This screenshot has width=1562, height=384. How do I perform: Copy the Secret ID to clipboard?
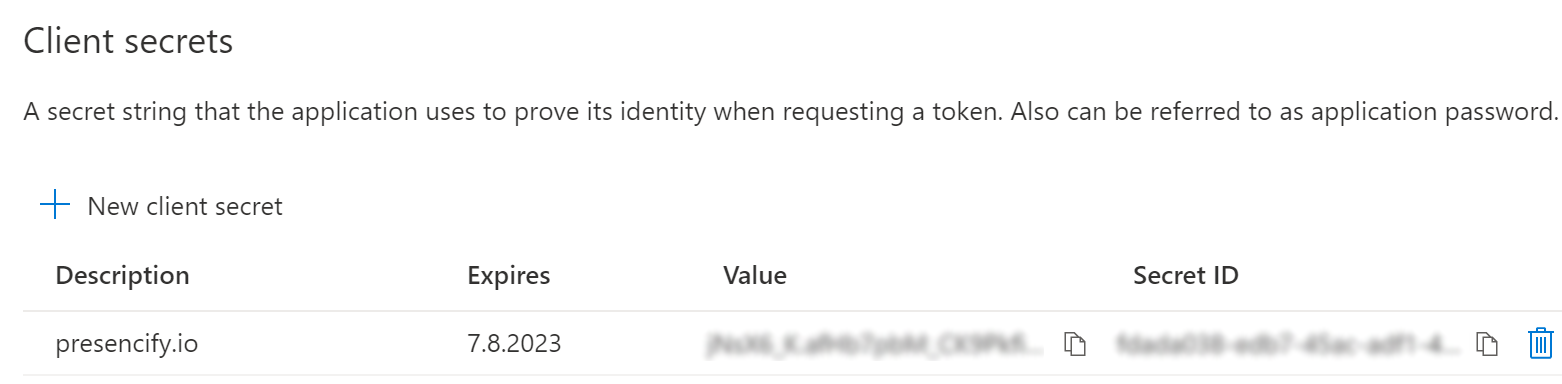[x=1488, y=344]
